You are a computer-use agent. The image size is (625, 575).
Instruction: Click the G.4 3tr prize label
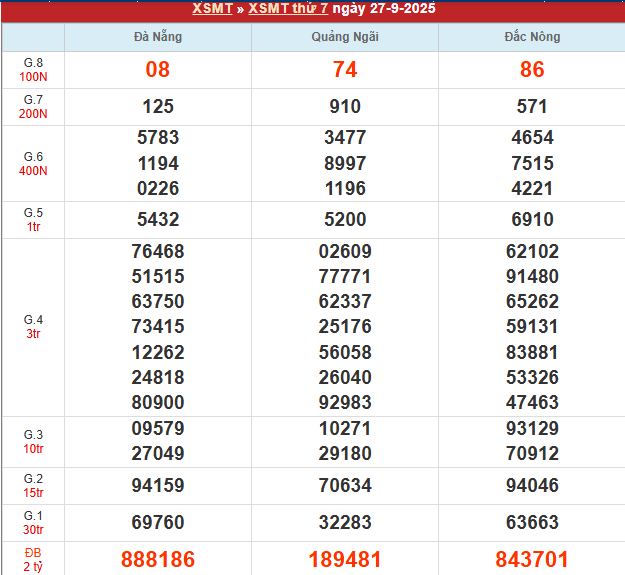point(33,326)
